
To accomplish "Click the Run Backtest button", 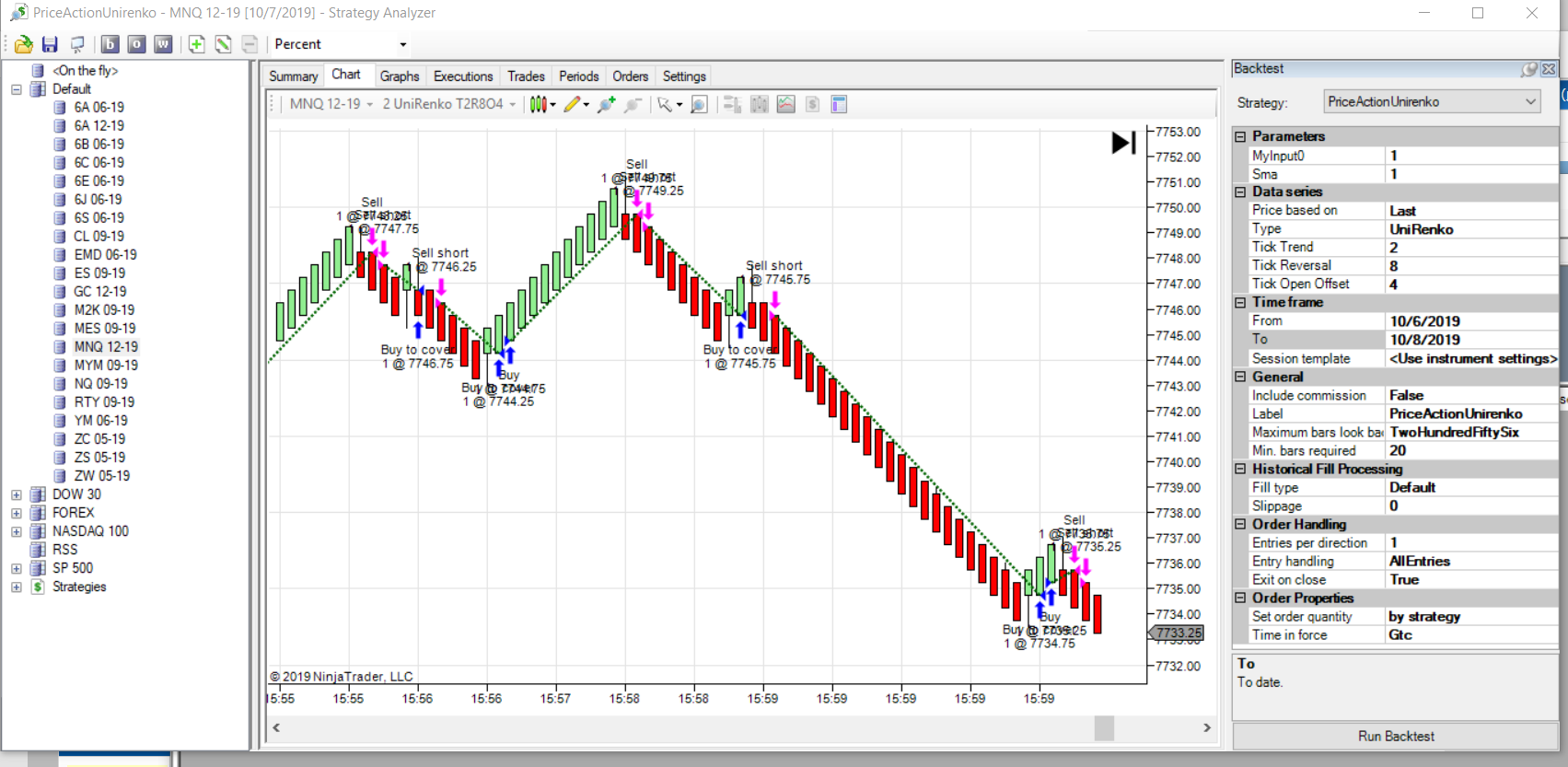I will click(x=1396, y=736).
